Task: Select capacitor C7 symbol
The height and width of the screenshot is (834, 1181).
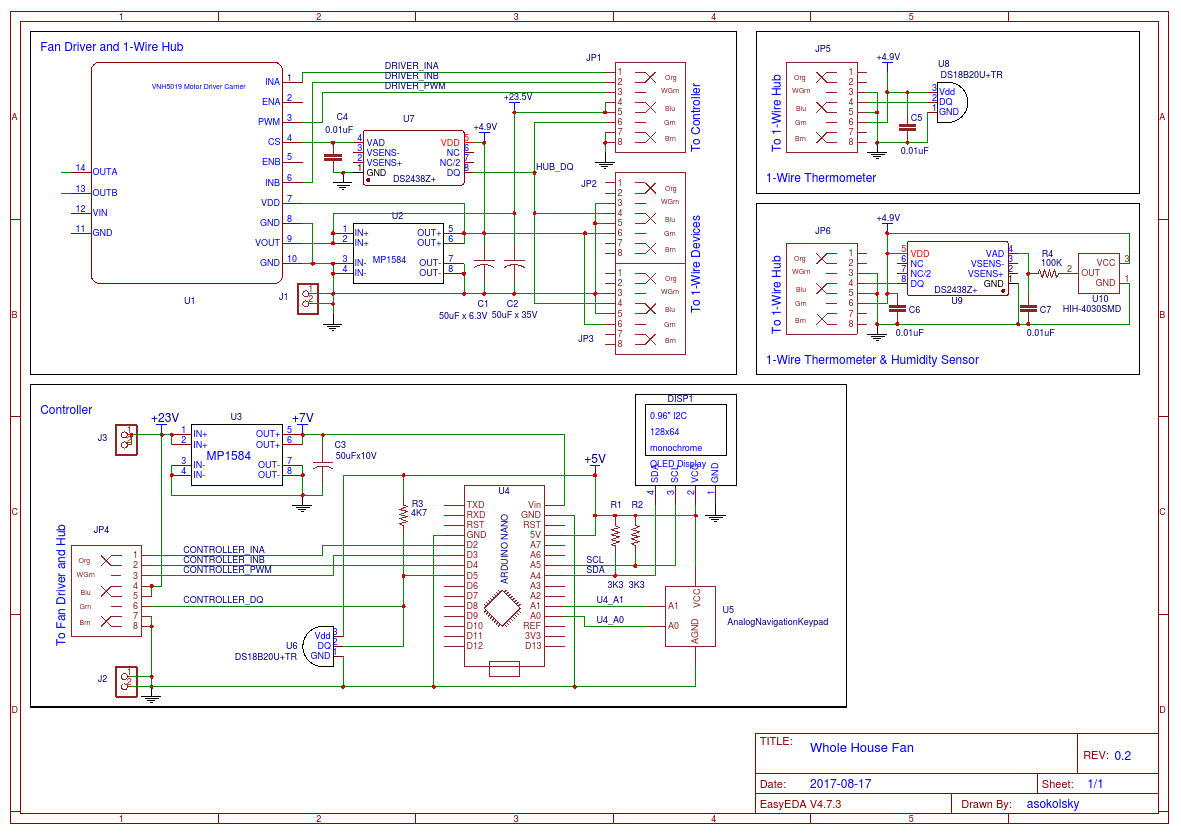Action: pyautogui.click(x=1028, y=309)
